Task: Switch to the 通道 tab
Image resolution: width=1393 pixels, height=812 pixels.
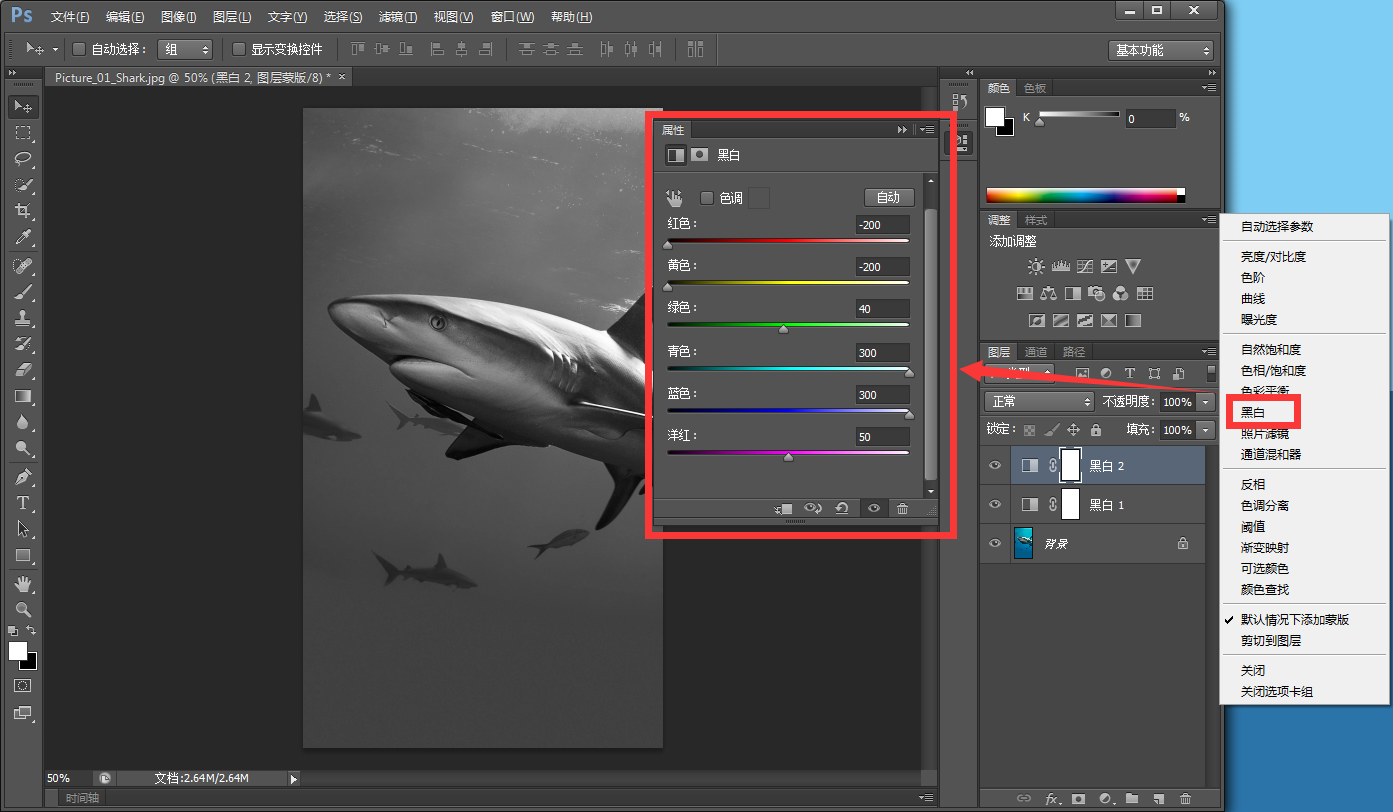Action: [1036, 352]
